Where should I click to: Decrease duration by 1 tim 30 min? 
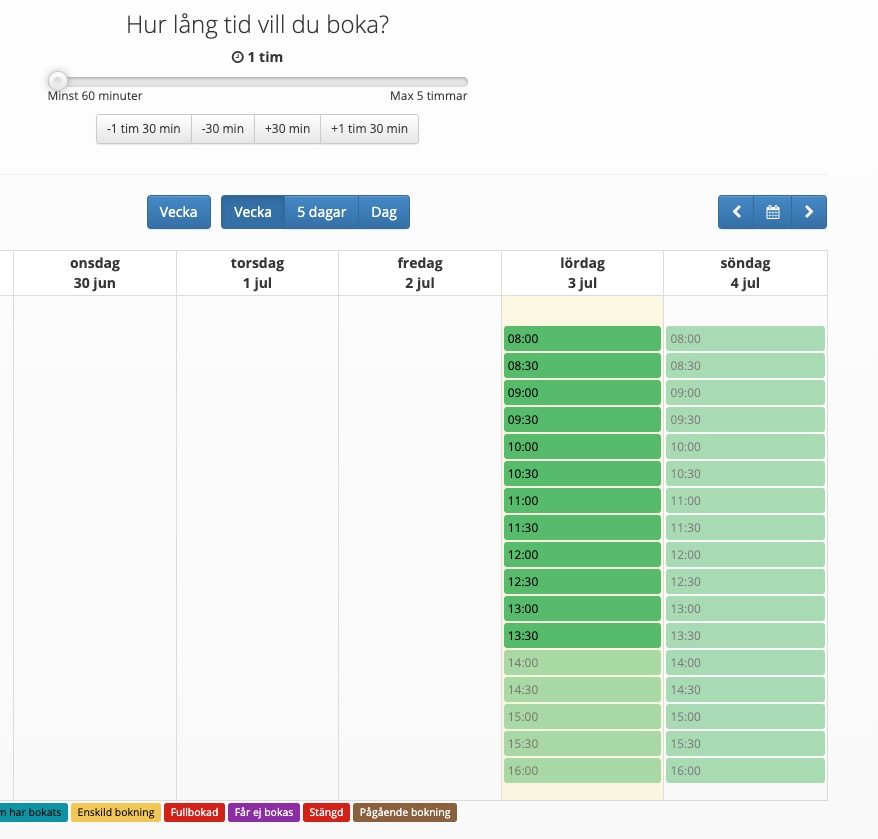click(144, 129)
